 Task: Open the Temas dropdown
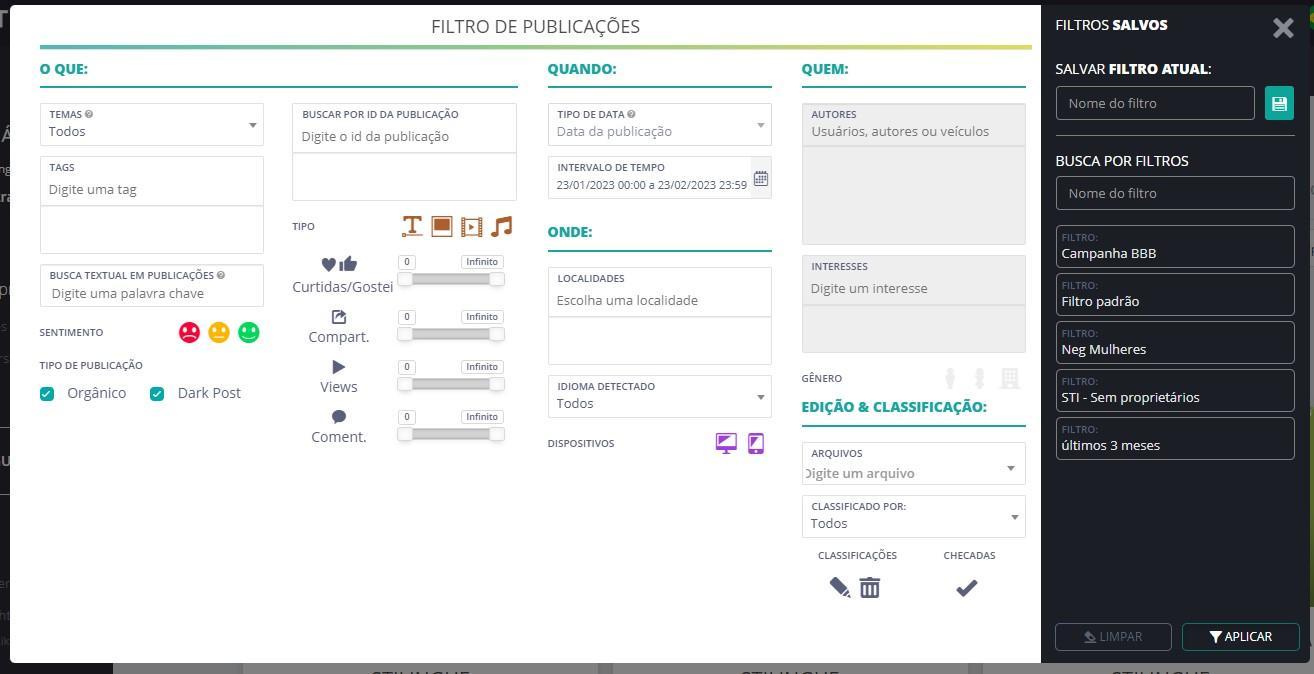pos(152,124)
